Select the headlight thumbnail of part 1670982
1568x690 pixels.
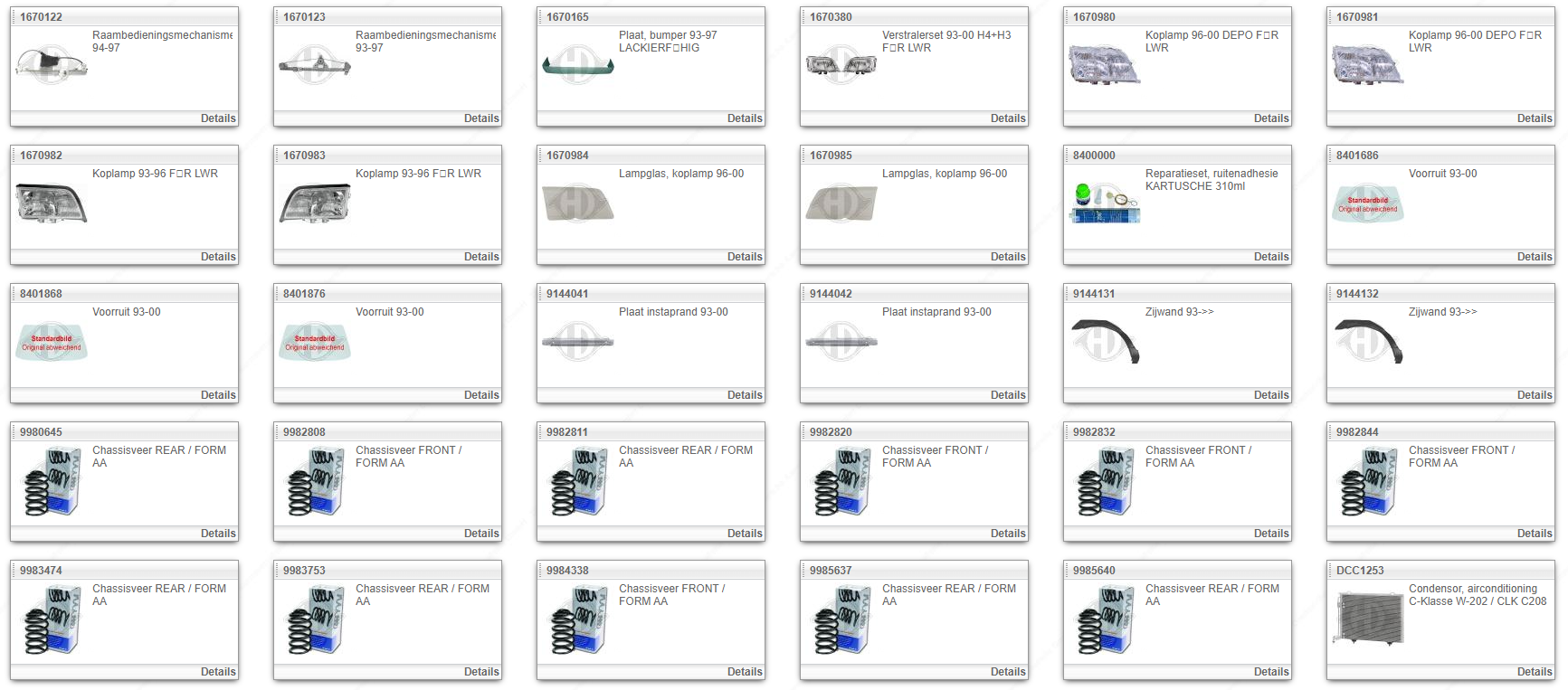[52, 203]
